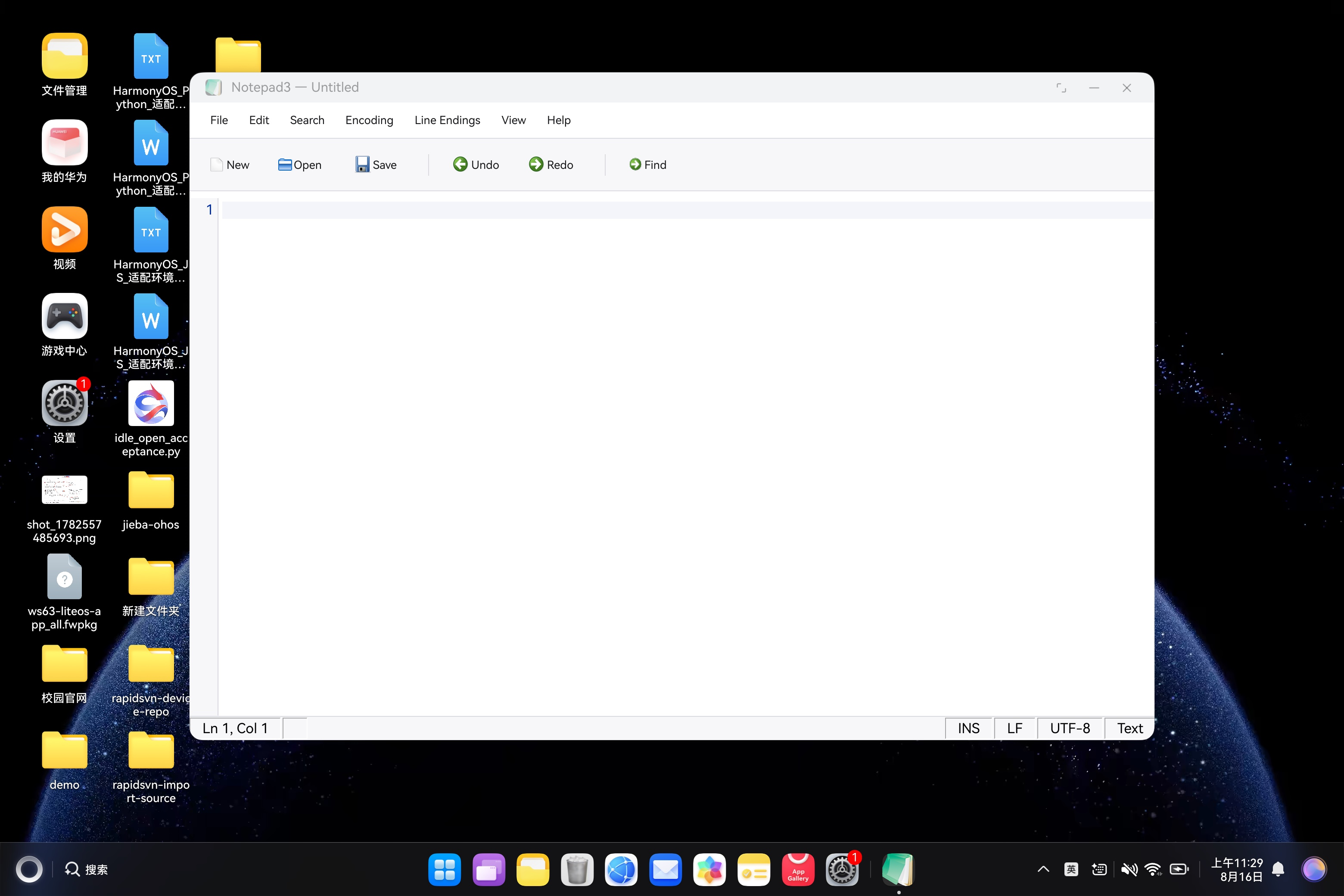The height and width of the screenshot is (896, 1344).
Task: Click the 搜索 search box in taskbar
Action: 86,870
